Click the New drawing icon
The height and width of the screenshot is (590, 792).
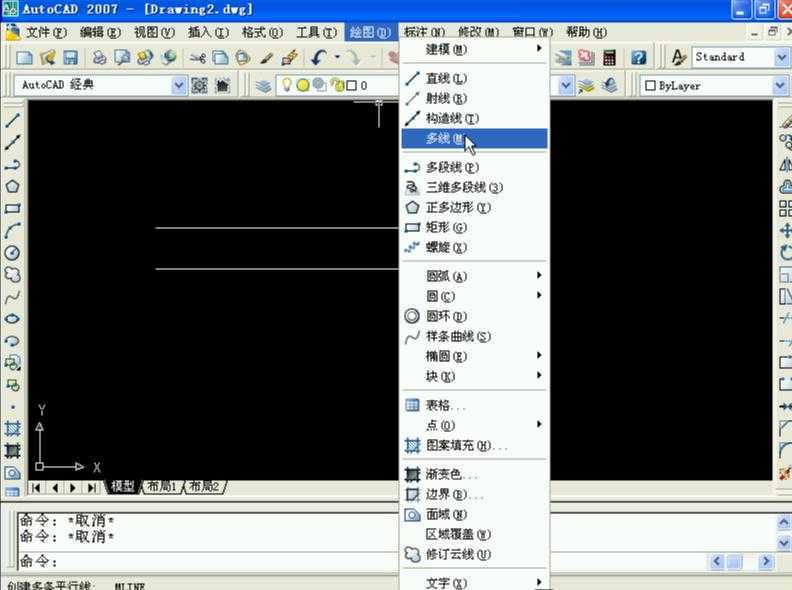click(x=24, y=58)
